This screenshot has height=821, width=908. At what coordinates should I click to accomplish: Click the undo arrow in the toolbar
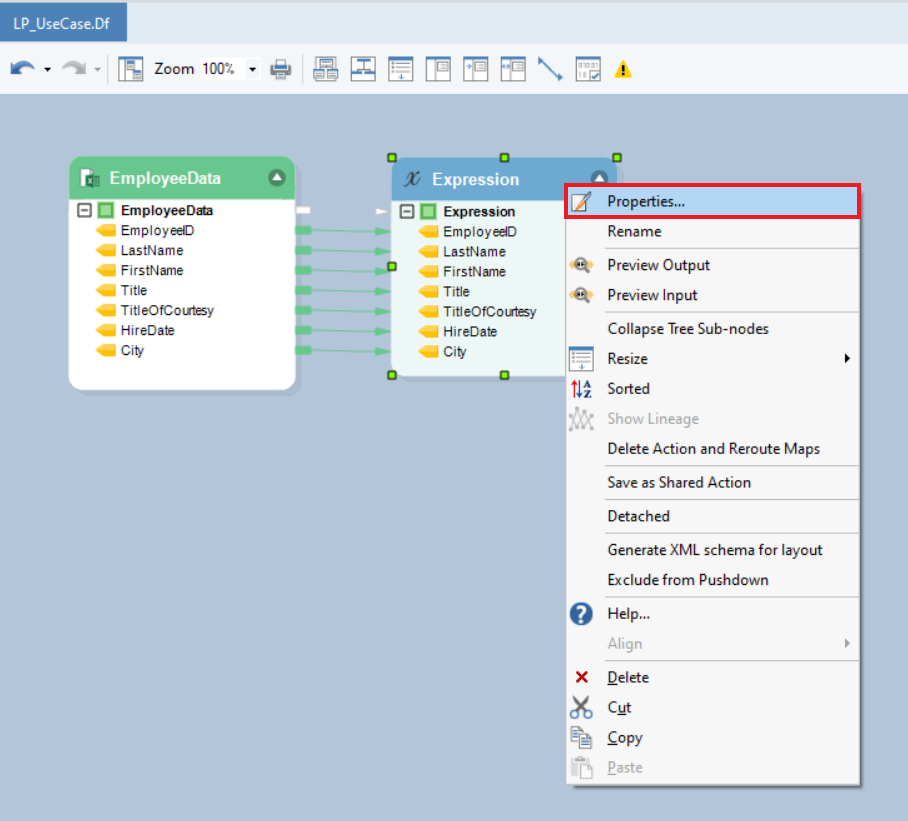22,69
